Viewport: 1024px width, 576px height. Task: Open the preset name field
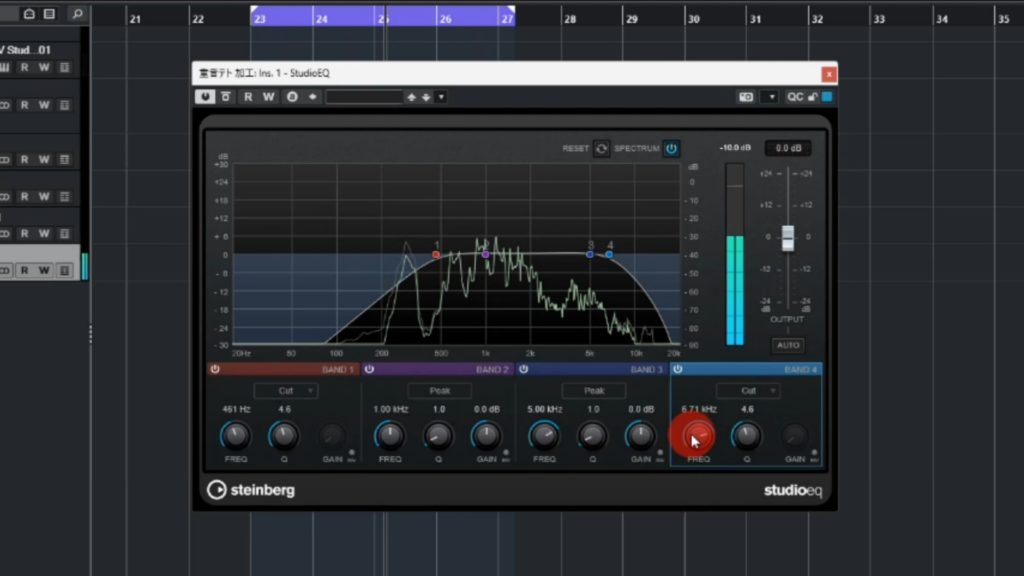(363, 97)
